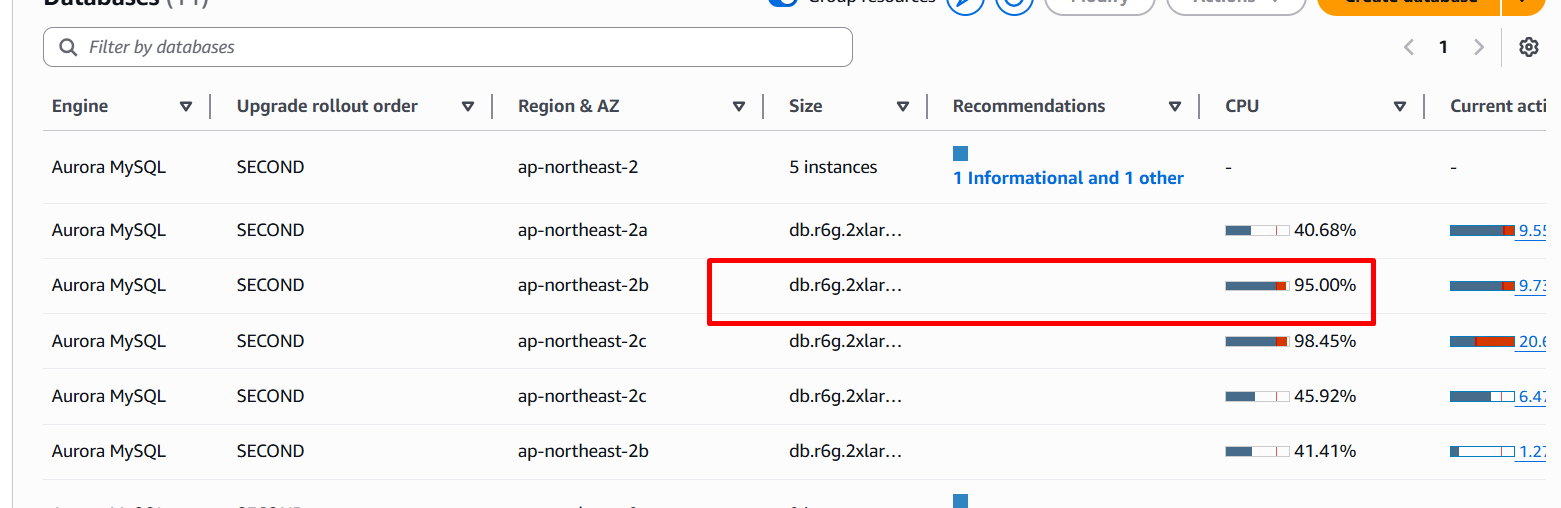This screenshot has width=1561, height=508.
Task: Open the Size column sort arrow
Action: 903,106
